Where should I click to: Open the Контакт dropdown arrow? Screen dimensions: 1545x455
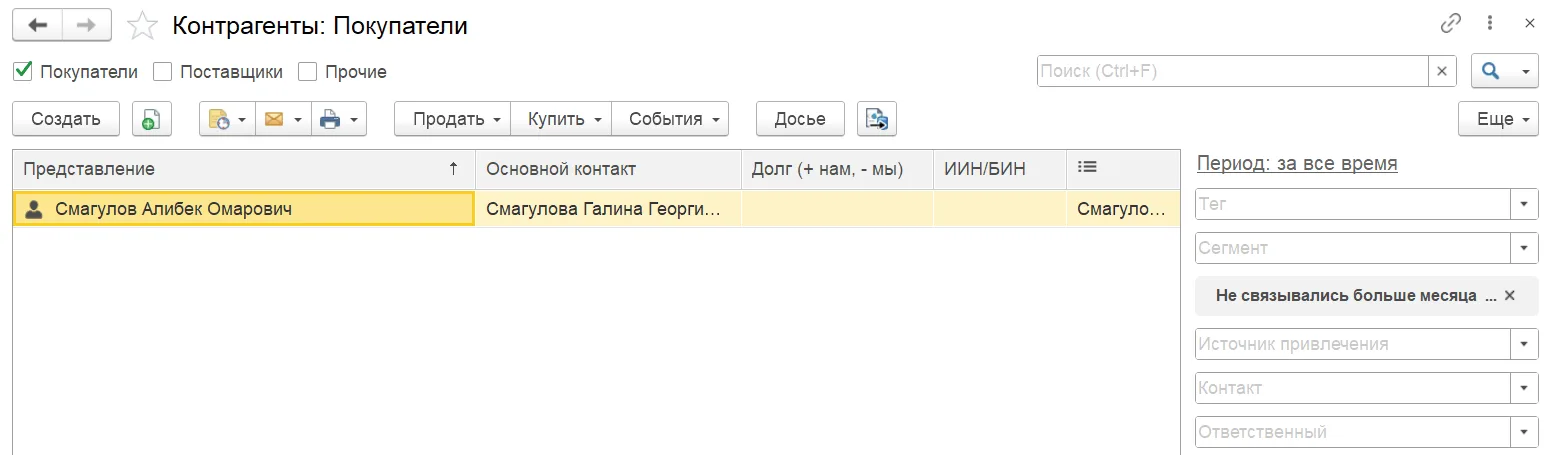(1524, 388)
